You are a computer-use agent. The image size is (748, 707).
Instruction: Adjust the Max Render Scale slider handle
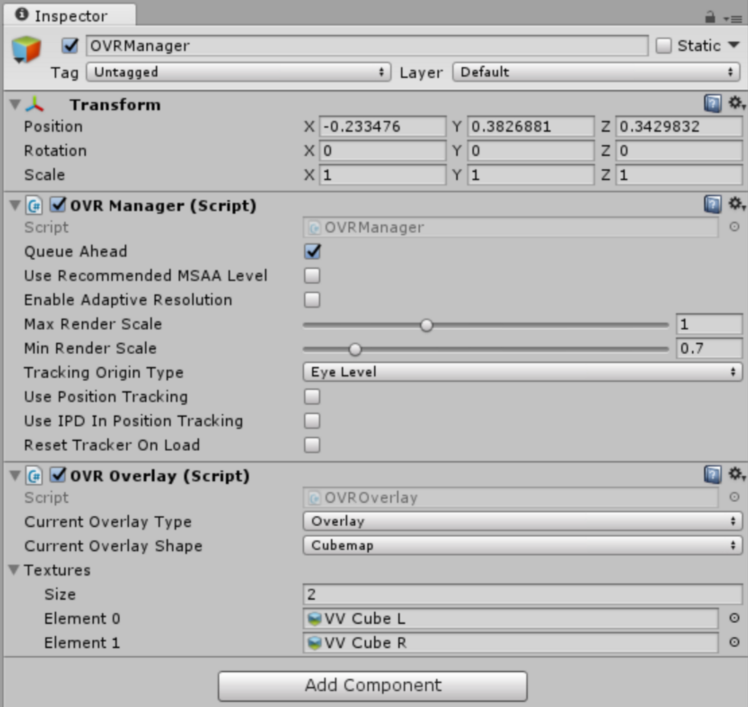click(426, 325)
